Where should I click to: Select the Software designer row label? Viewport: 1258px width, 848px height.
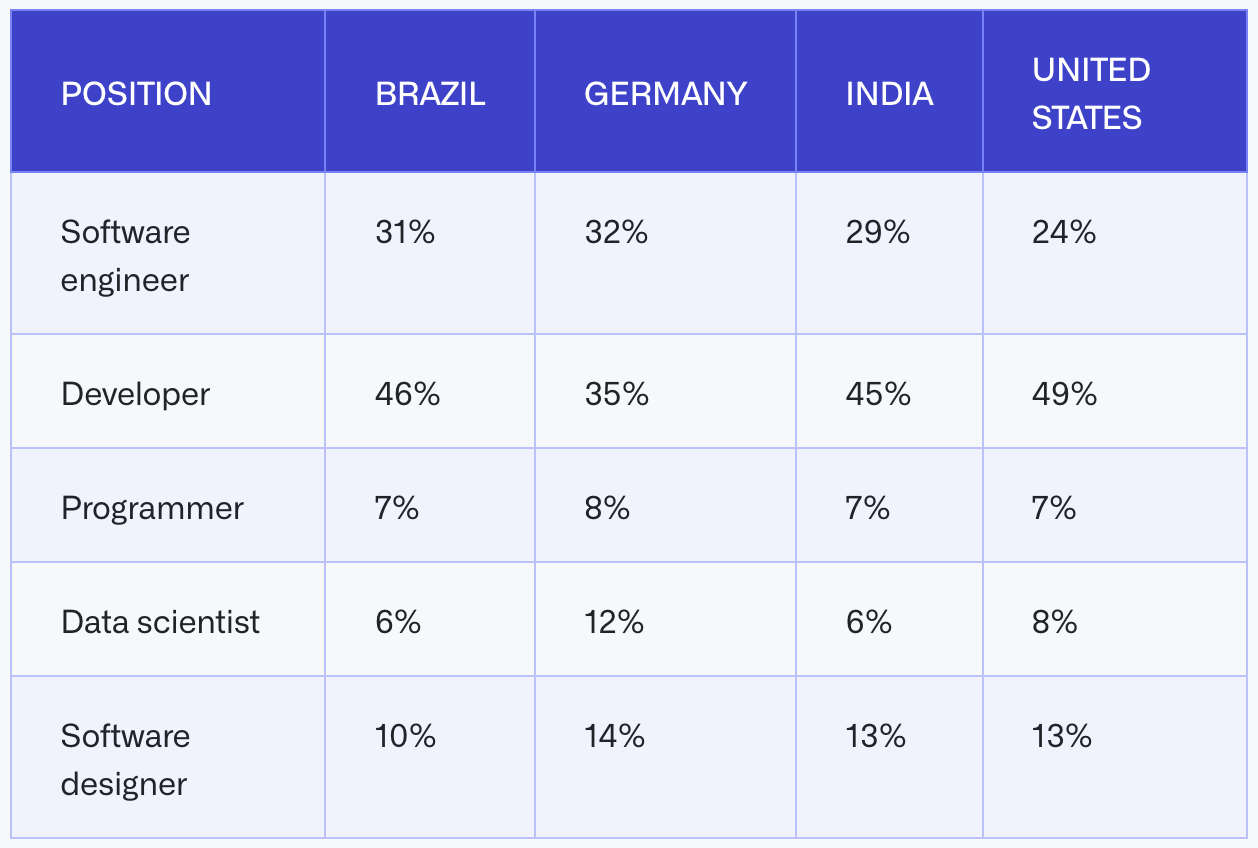click(125, 760)
